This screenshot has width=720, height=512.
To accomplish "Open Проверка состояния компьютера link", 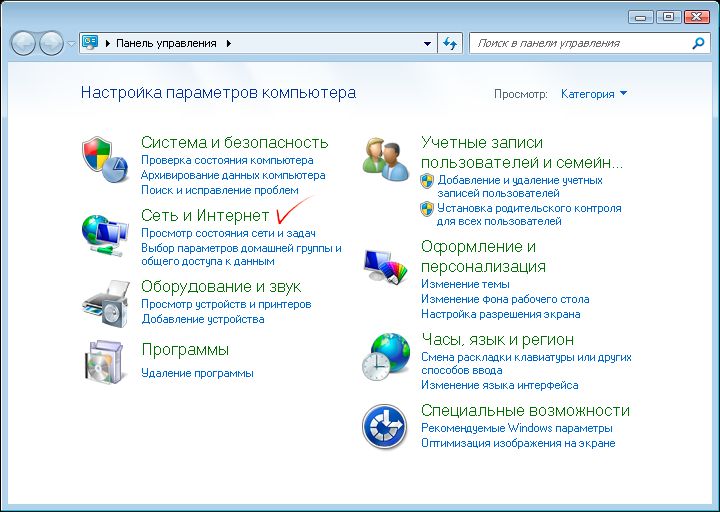I will click(227, 160).
